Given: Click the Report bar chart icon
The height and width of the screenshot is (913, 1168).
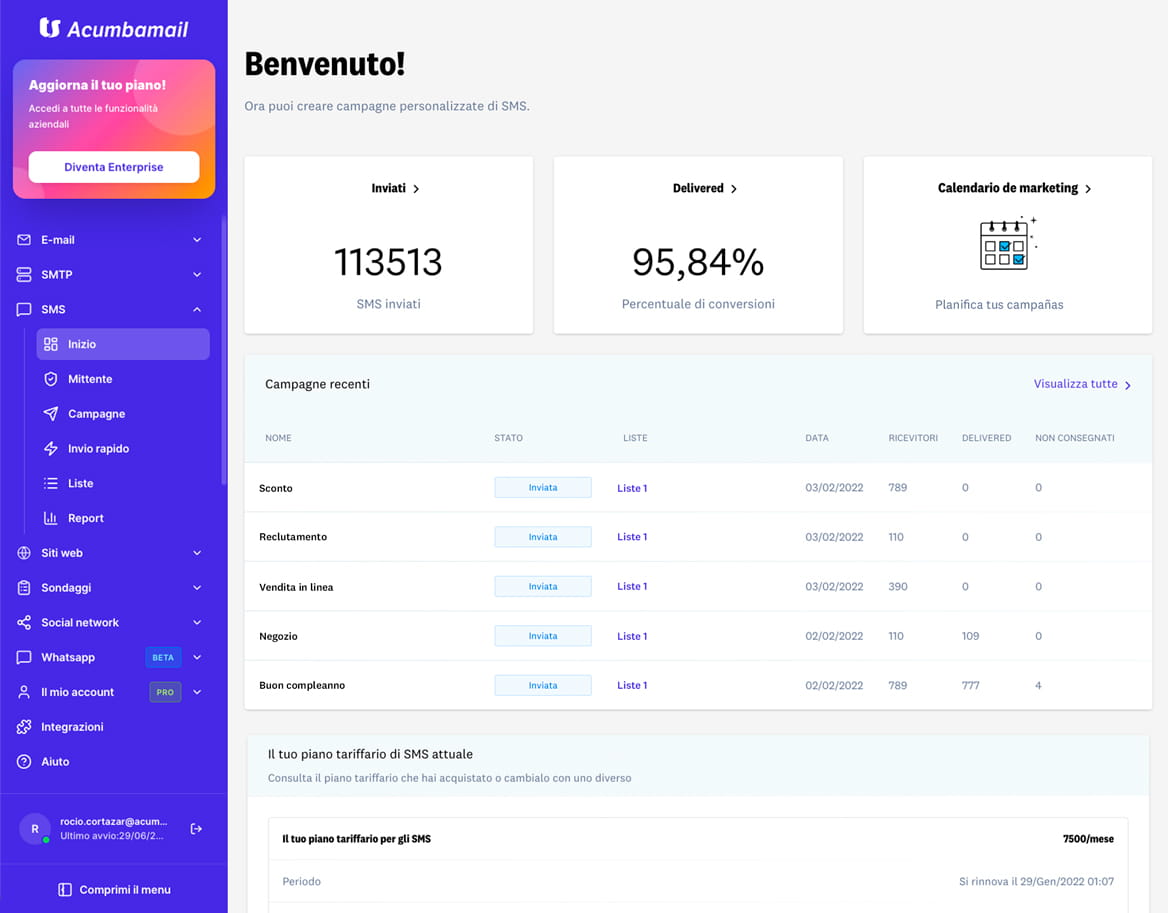Looking at the screenshot, I should tap(51, 518).
